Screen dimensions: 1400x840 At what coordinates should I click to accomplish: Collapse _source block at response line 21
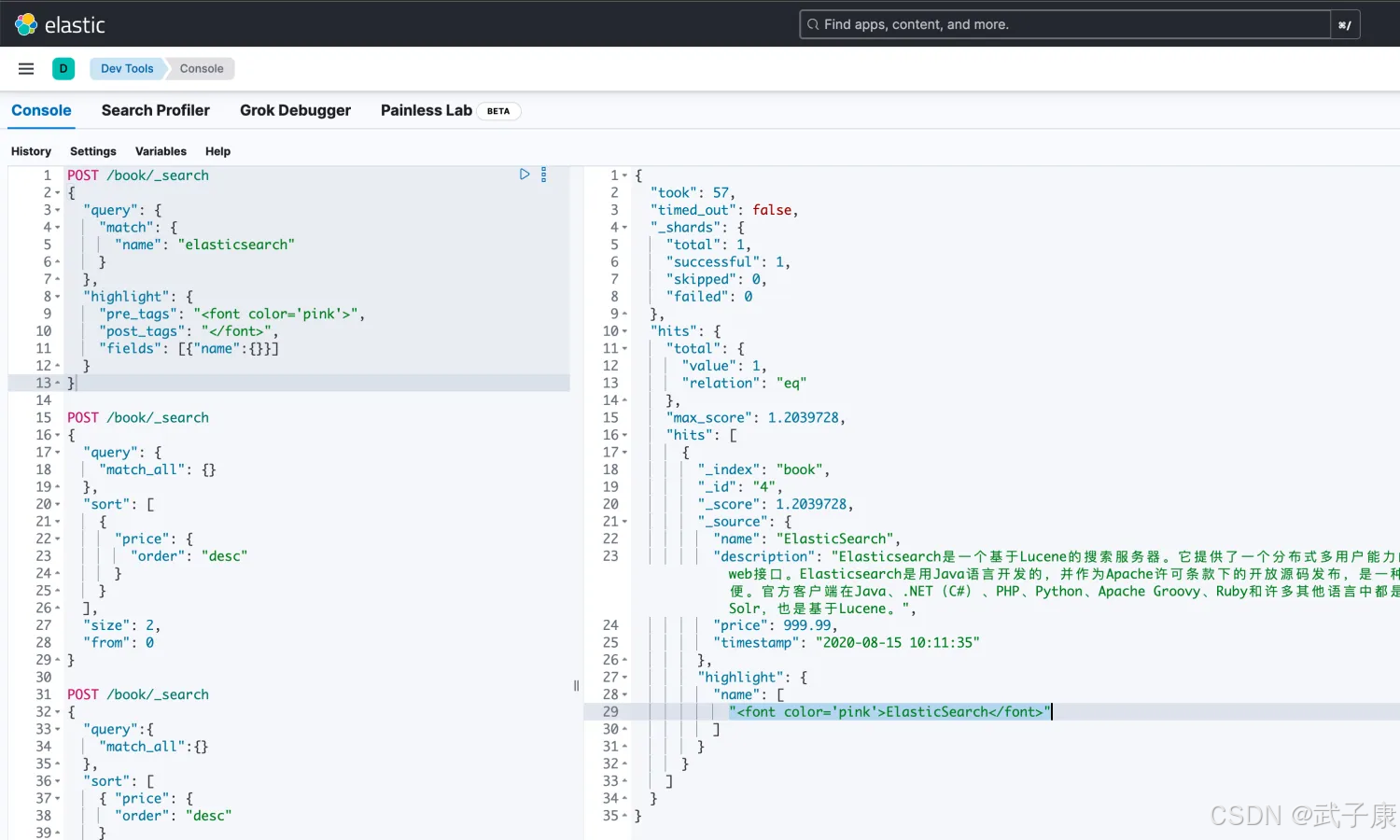point(624,522)
